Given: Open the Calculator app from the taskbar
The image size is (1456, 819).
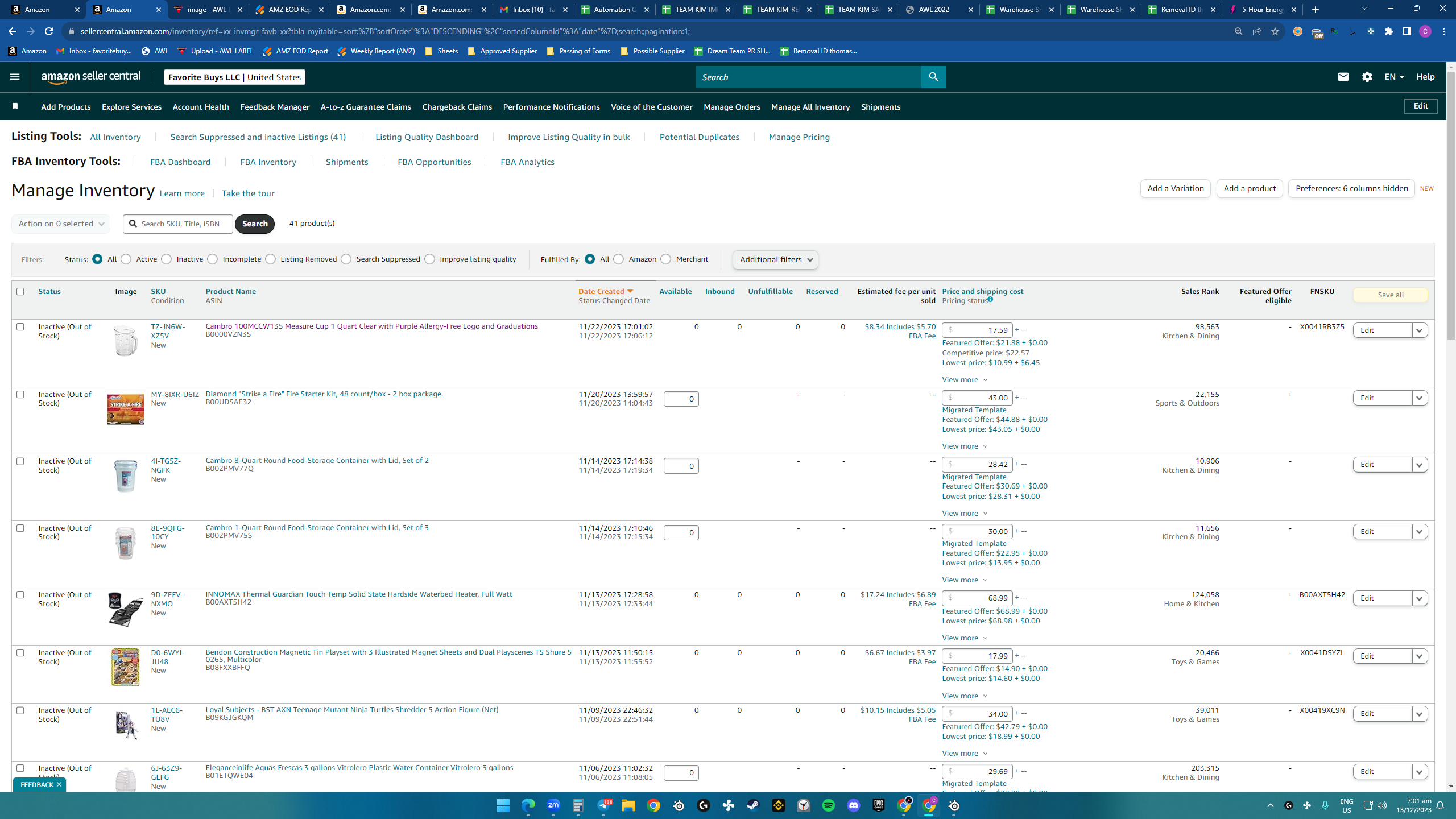Looking at the screenshot, I should point(578,805).
